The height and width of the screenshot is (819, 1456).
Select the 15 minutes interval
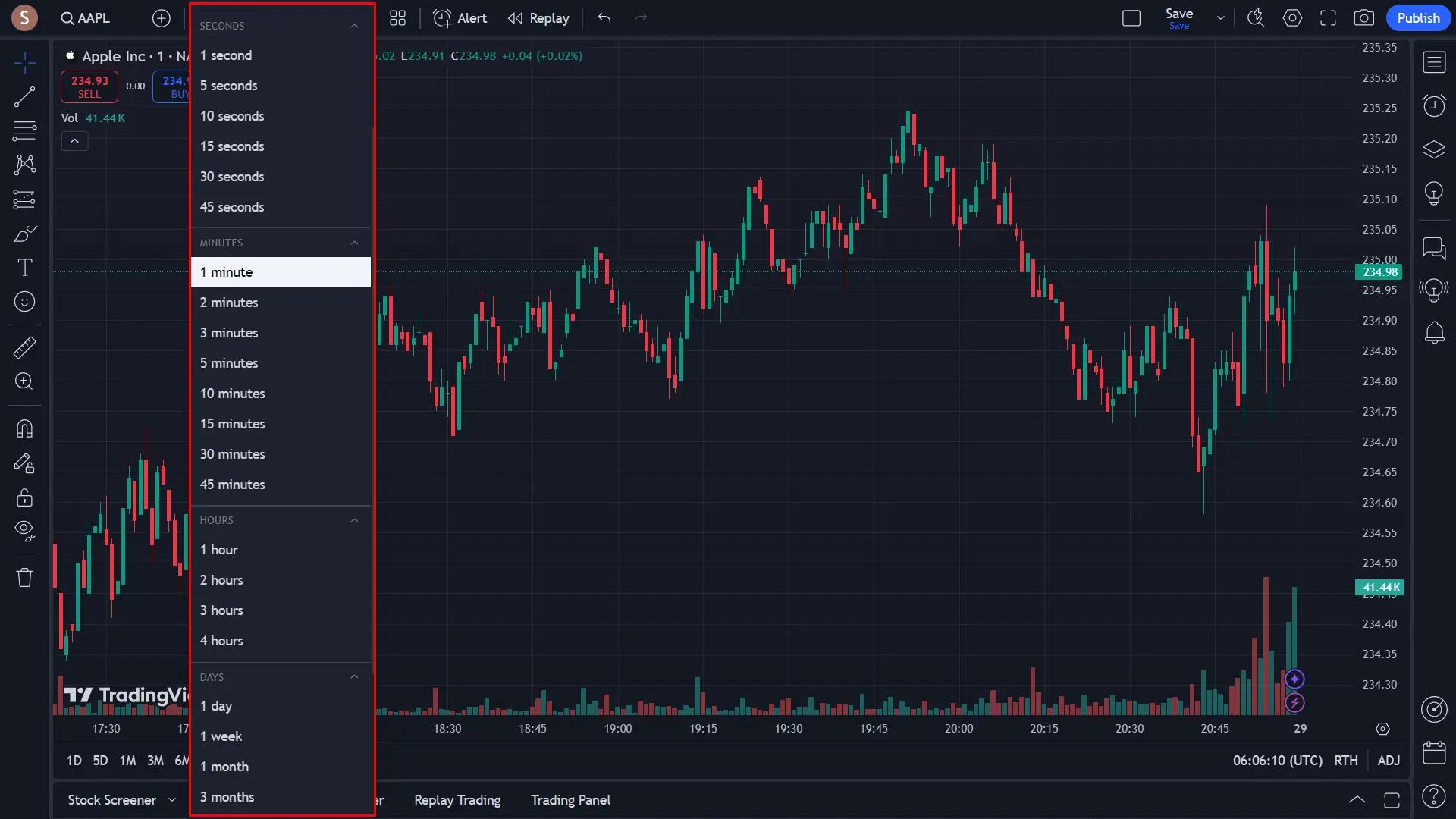point(281,424)
